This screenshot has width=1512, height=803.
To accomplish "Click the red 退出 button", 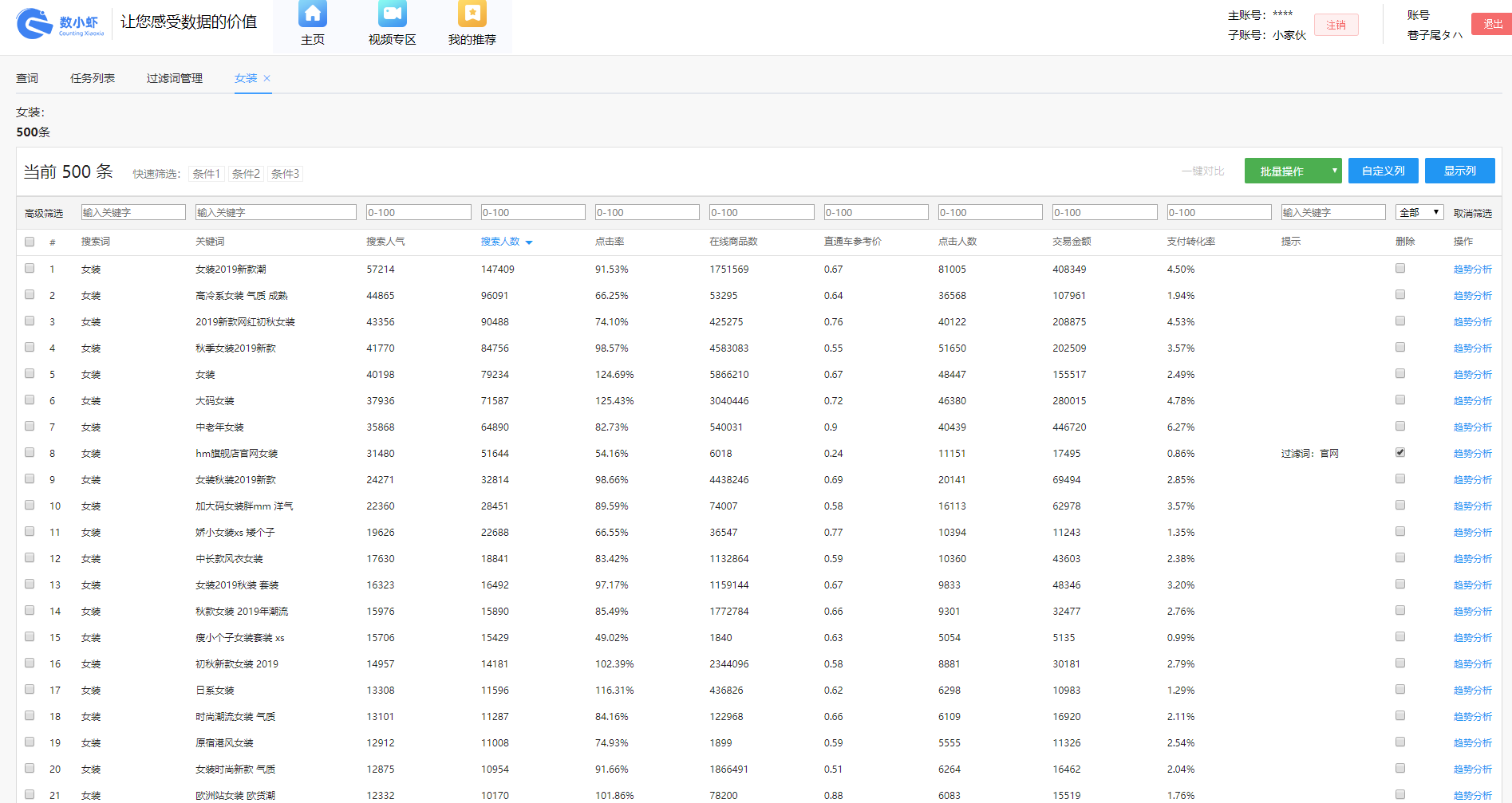I will 1492,24.
